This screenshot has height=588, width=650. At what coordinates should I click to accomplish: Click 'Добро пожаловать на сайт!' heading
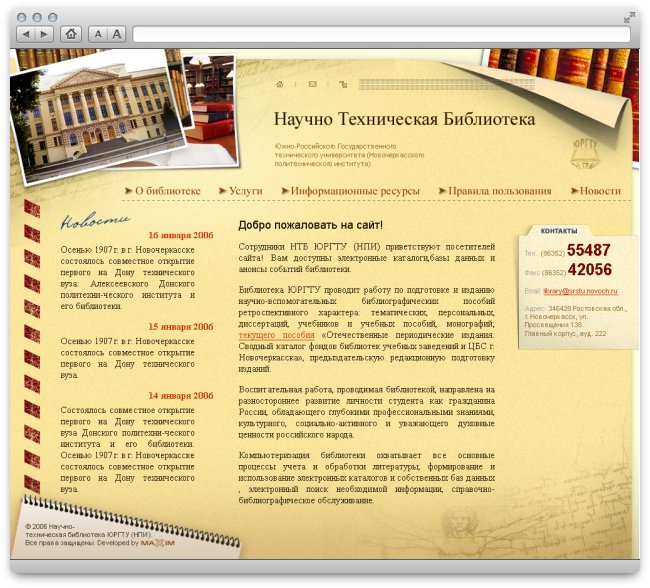tap(310, 225)
